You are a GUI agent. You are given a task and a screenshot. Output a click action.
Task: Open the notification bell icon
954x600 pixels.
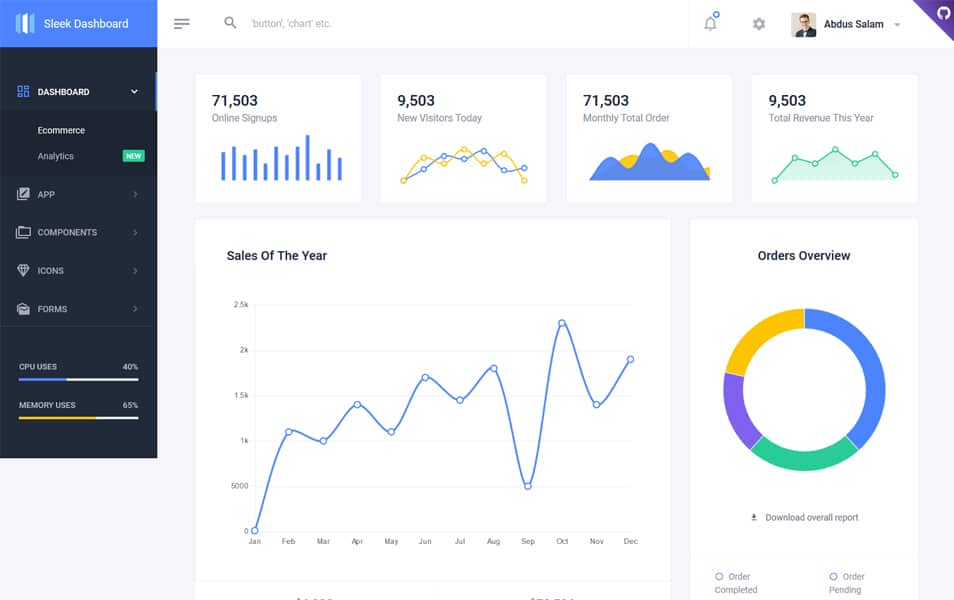click(x=710, y=23)
